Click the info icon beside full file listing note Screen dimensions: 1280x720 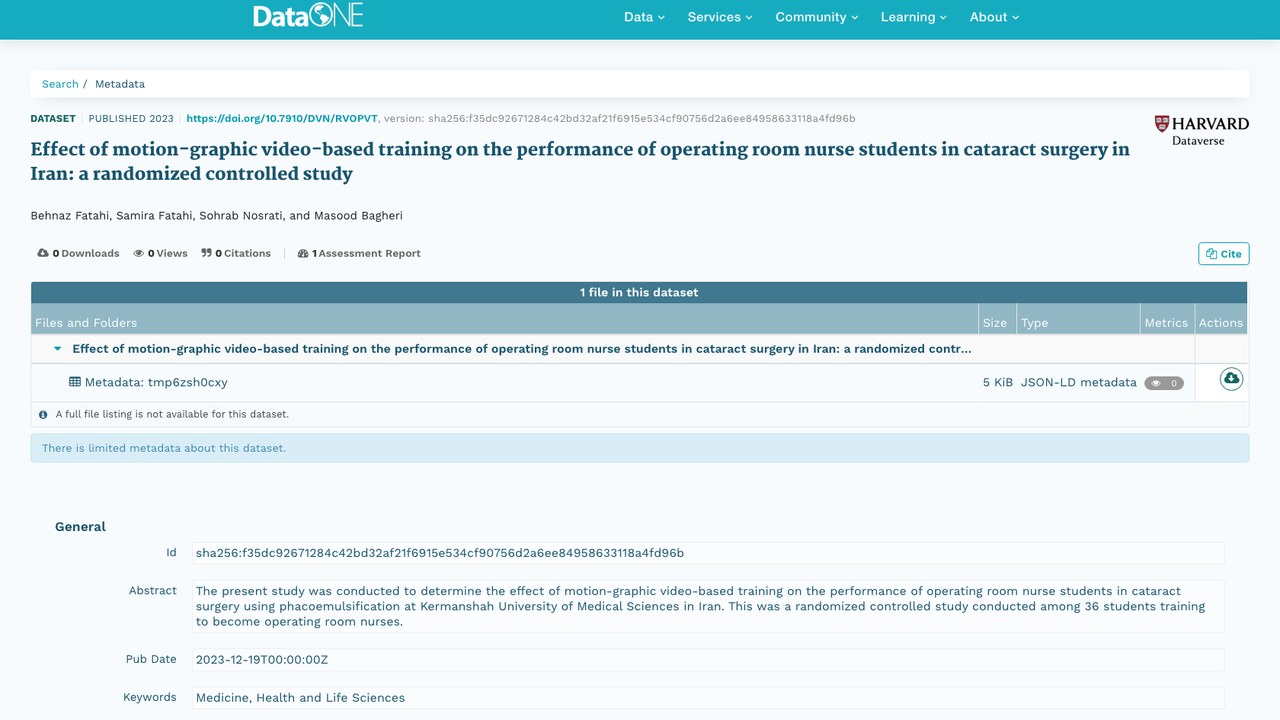point(43,414)
